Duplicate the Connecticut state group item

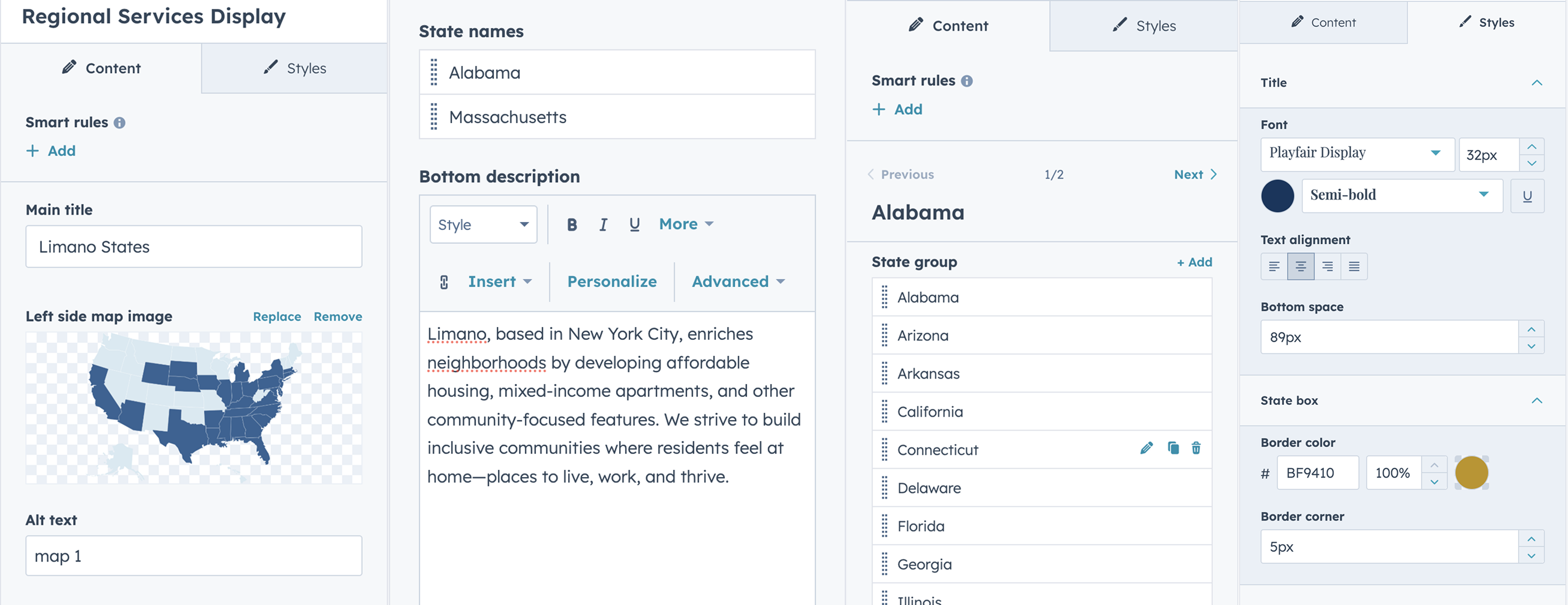click(1173, 448)
